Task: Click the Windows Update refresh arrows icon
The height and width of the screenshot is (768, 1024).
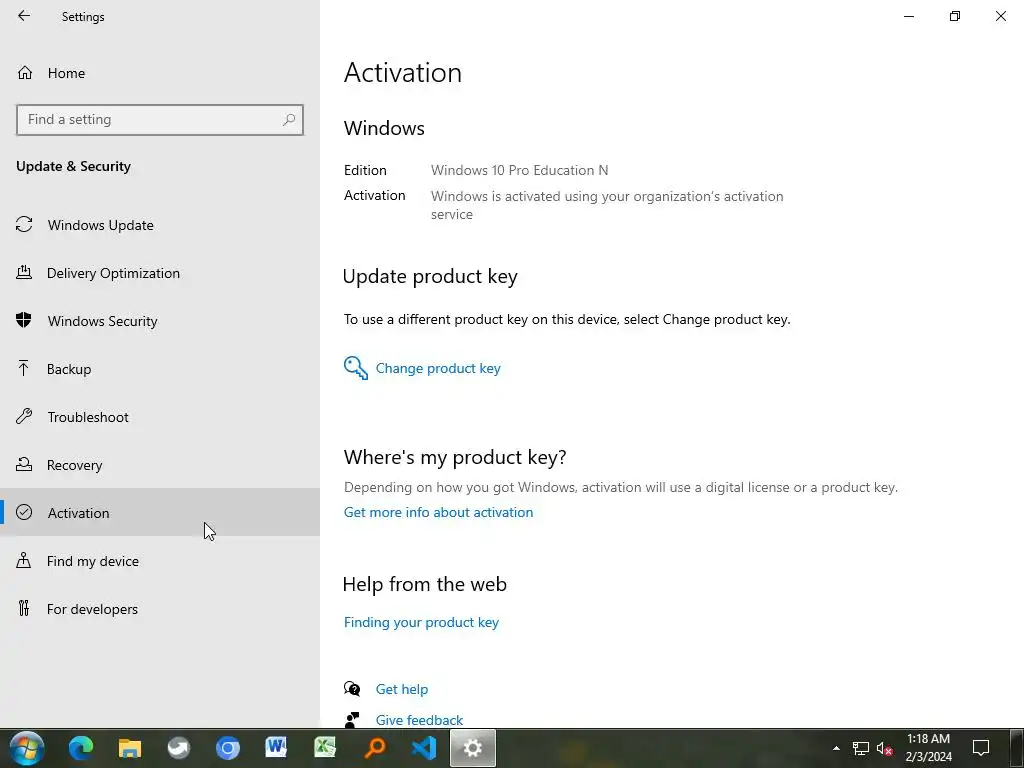Action: (x=24, y=225)
